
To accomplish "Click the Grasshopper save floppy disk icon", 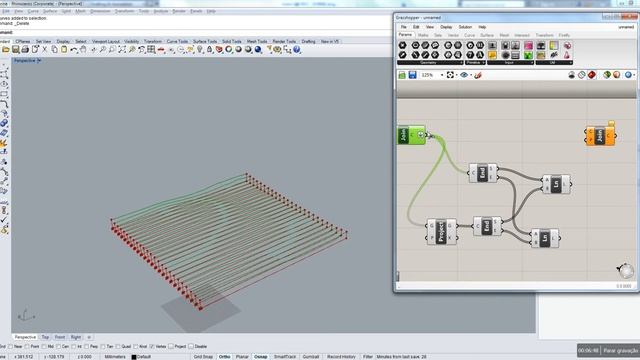I will click(413, 75).
